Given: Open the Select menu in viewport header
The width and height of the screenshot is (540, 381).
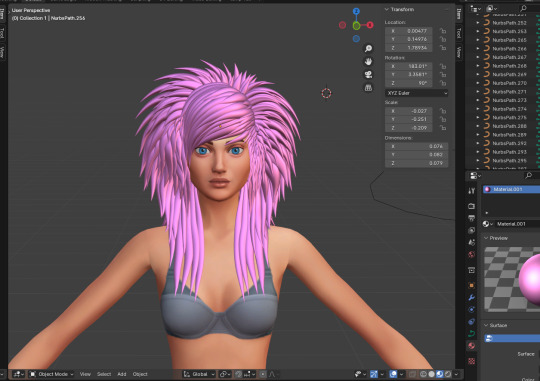Looking at the screenshot, I should point(104,374).
